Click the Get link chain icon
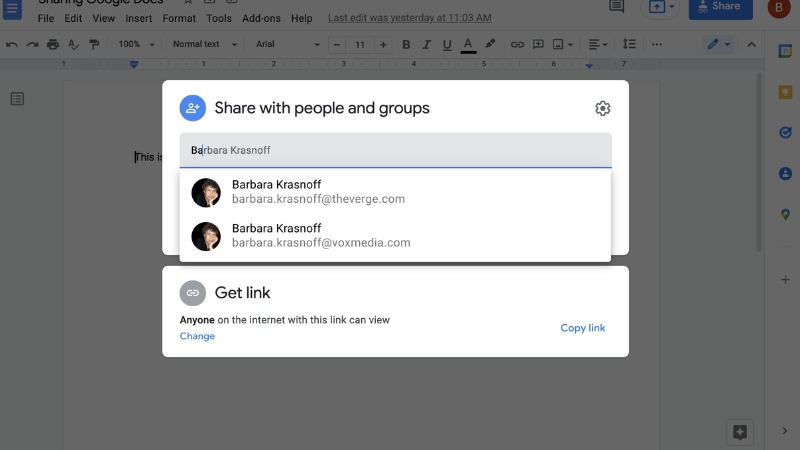This screenshot has width=800, height=450. coord(192,293)
